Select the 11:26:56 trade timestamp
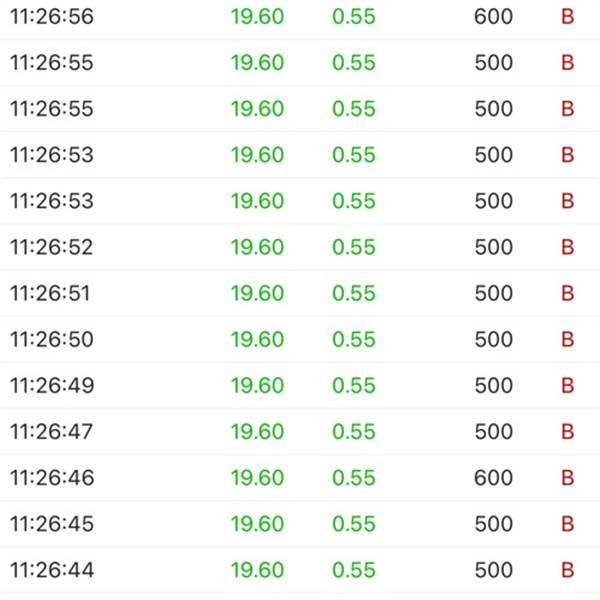This screenshot has width=600, height=600. (x=52, y=17)
